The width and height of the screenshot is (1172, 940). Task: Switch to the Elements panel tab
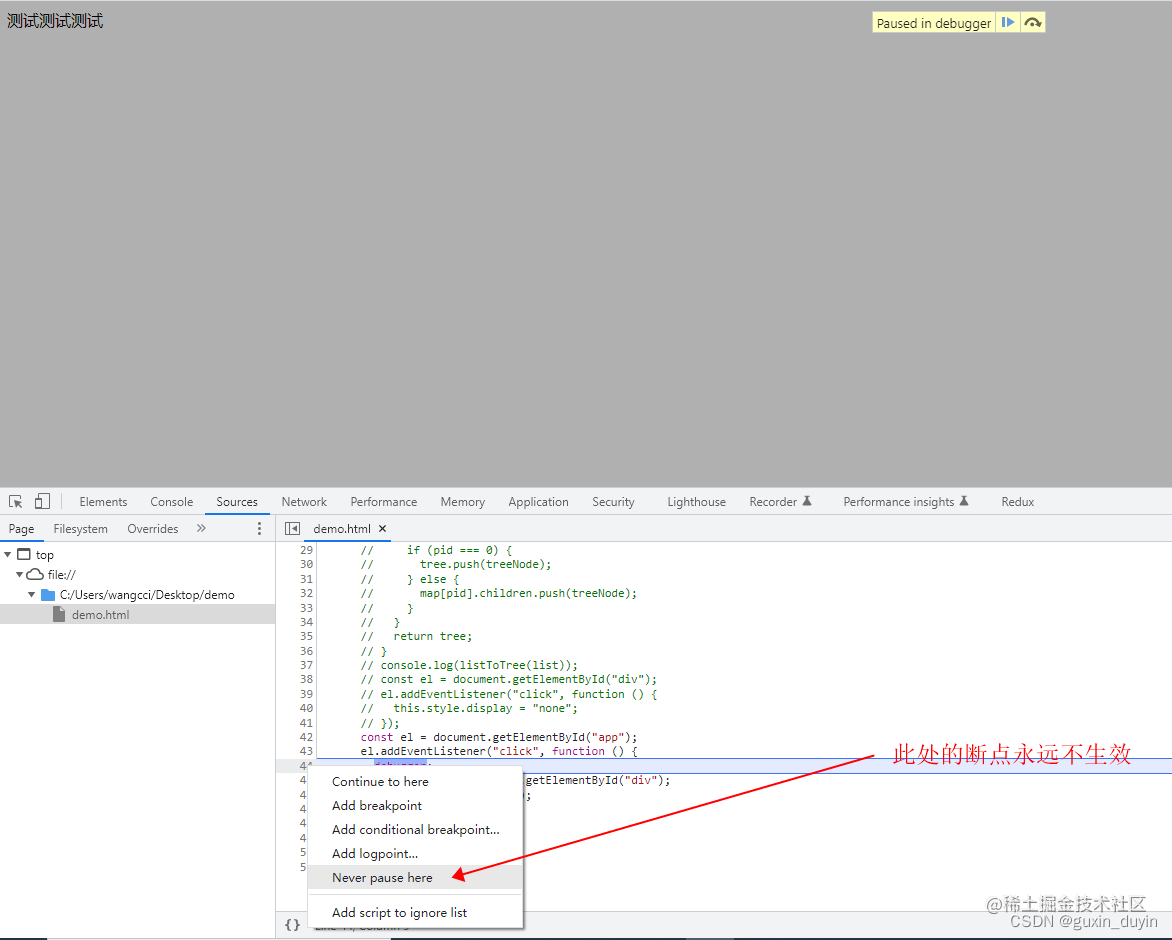pos(103,501)
